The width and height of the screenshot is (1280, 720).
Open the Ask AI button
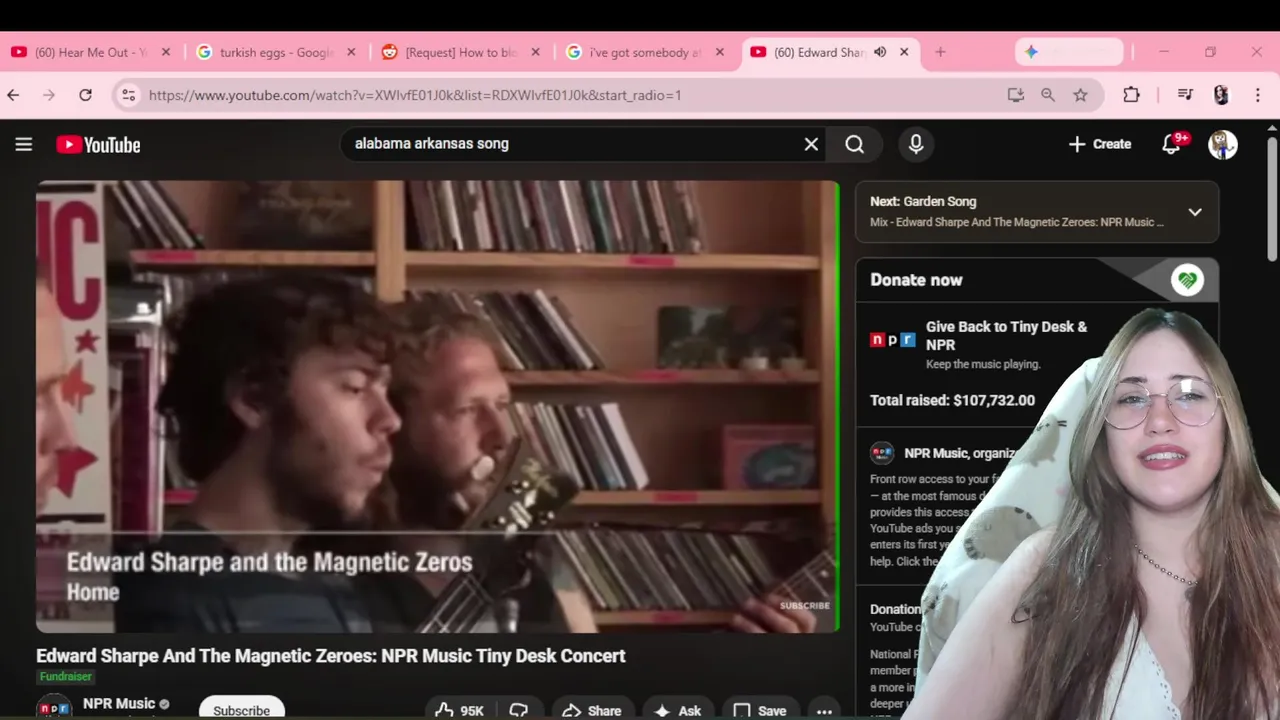[678, 710]
